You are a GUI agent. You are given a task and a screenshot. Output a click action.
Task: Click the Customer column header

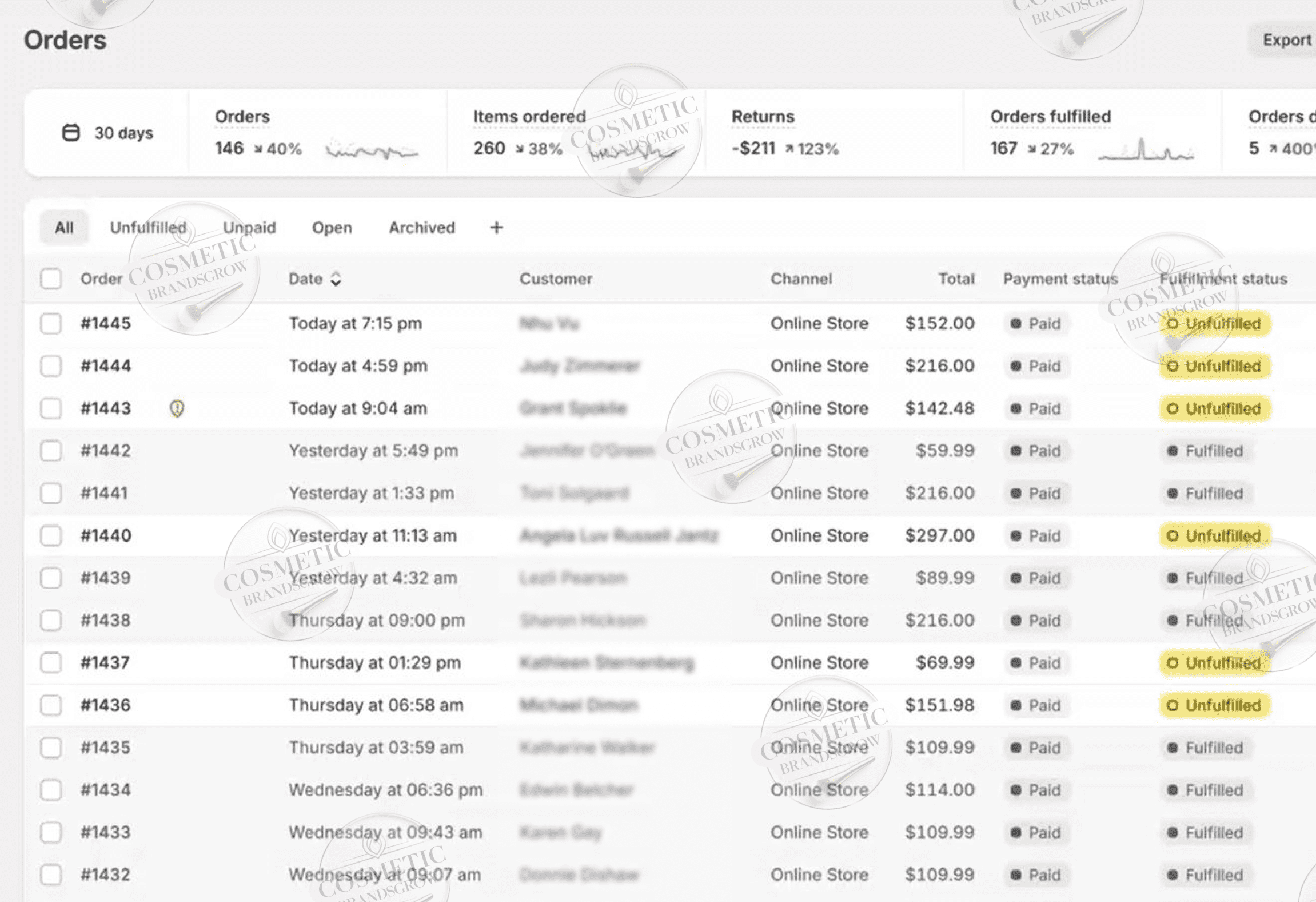coord(556,279)
